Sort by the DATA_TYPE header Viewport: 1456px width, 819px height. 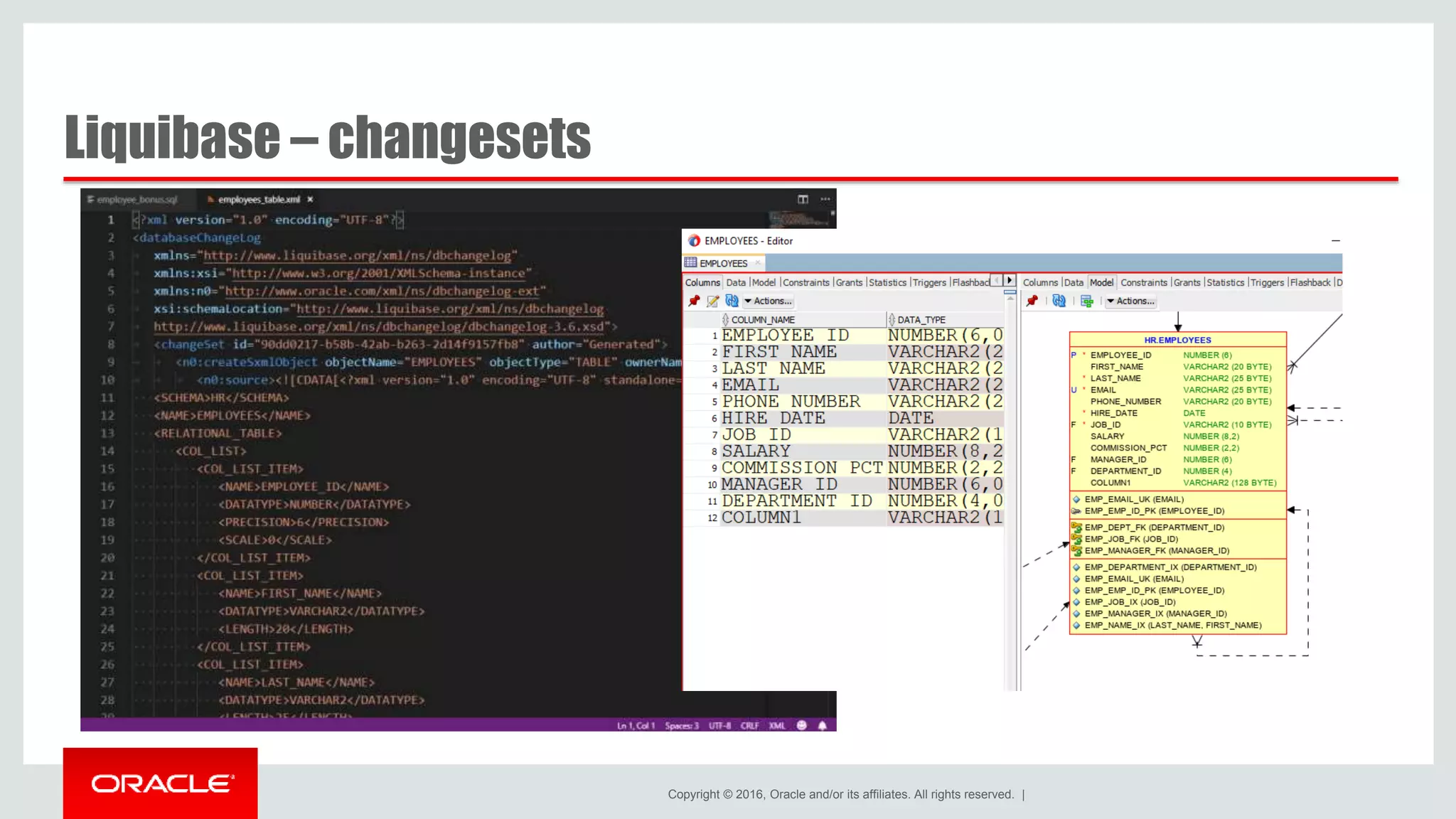click(946, 320)
